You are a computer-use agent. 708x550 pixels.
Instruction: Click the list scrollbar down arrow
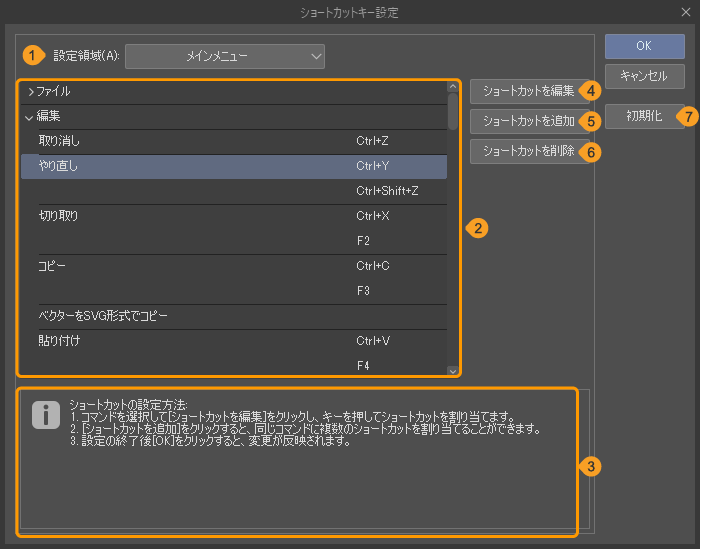pos(453,370)
